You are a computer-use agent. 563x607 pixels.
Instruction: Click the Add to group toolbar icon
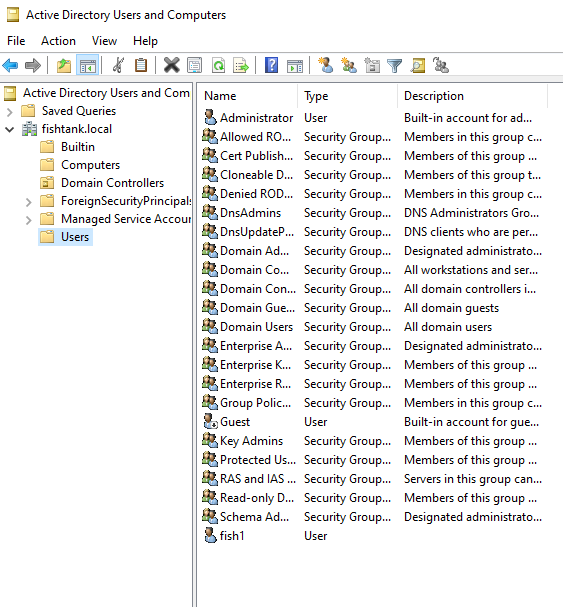pos(441,65)
